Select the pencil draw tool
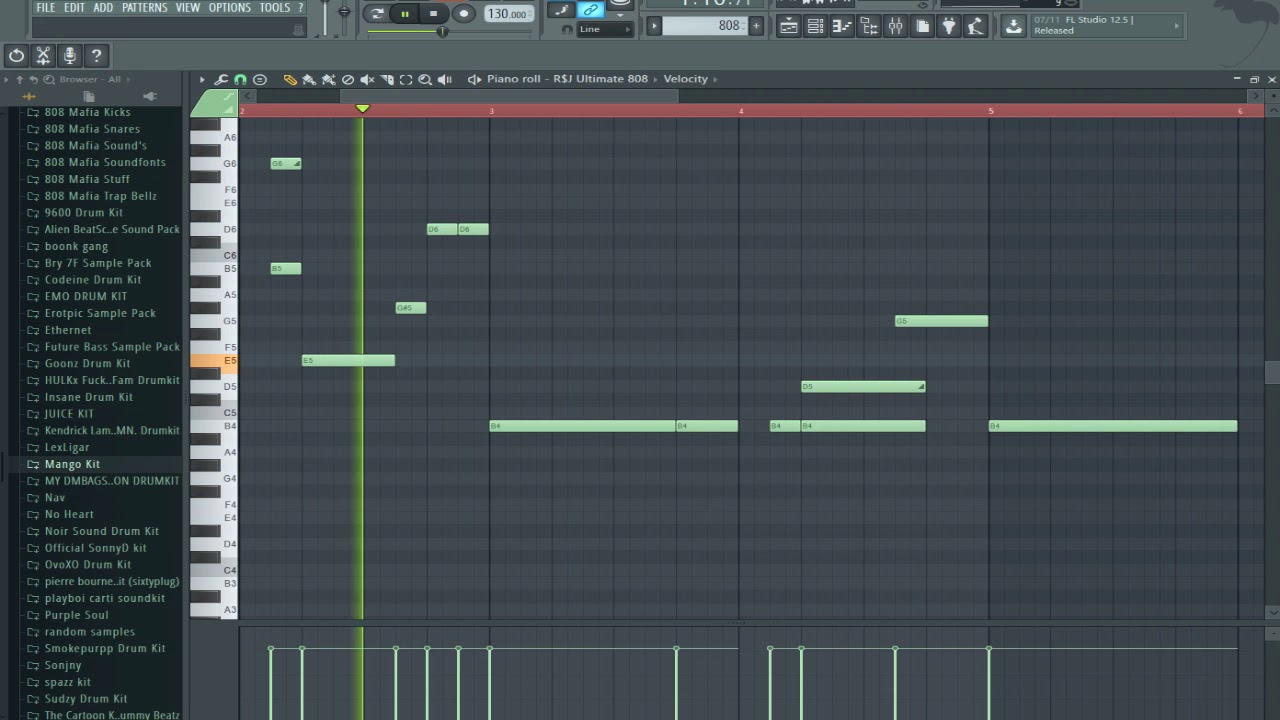Screen dimensions: 1280x720 click(290, 79)
